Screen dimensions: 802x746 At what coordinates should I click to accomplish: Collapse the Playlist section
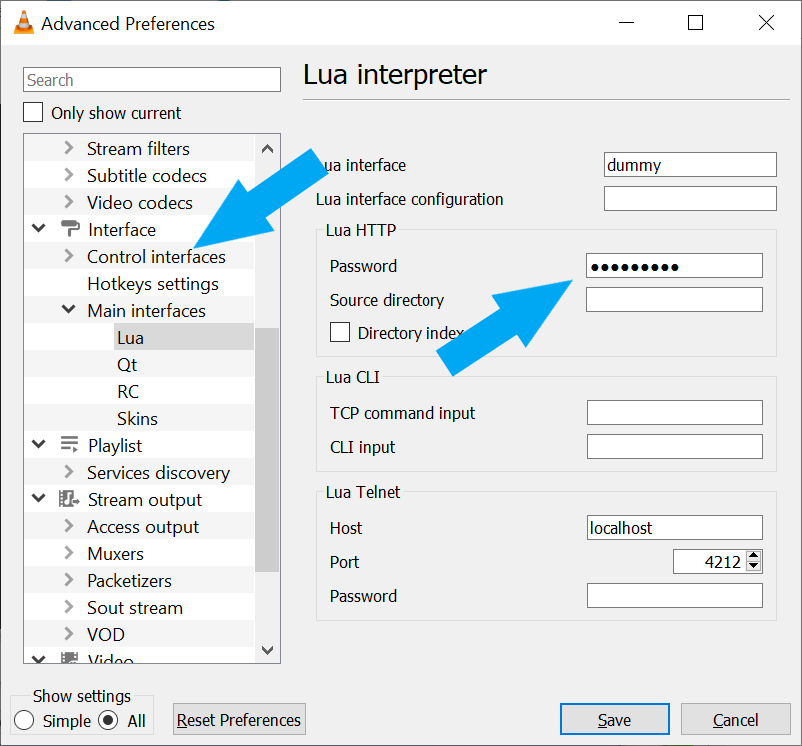[x=39, y=444]
